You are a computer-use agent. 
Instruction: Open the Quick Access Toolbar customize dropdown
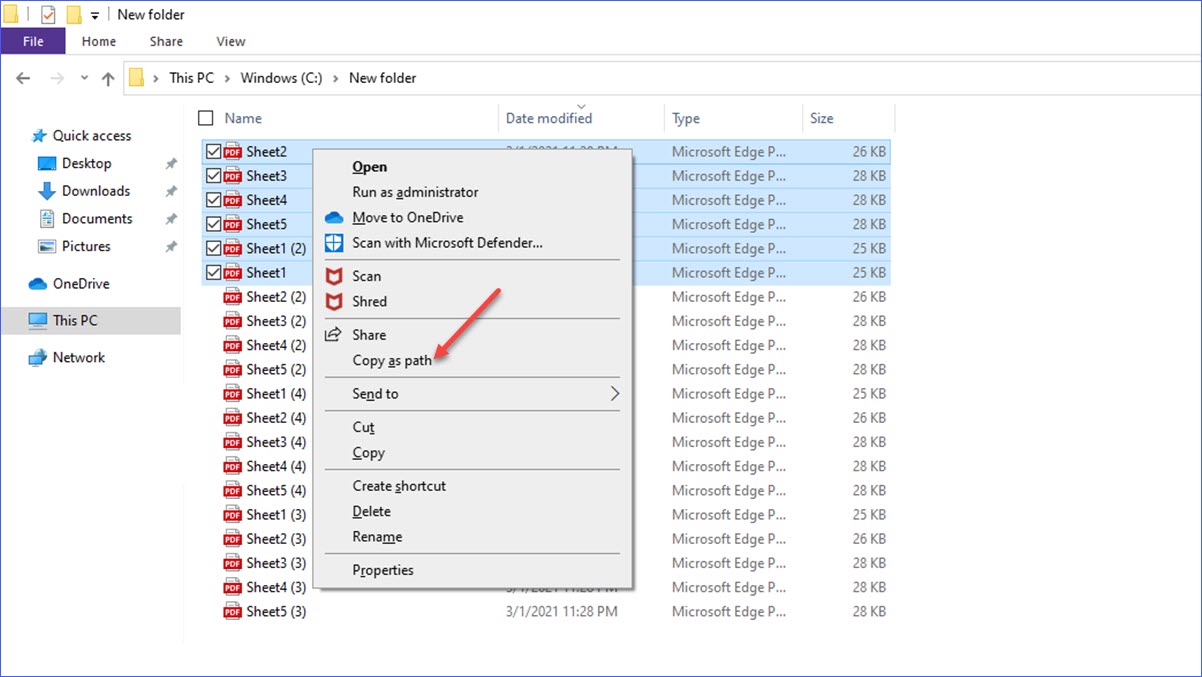pos(93,14)
